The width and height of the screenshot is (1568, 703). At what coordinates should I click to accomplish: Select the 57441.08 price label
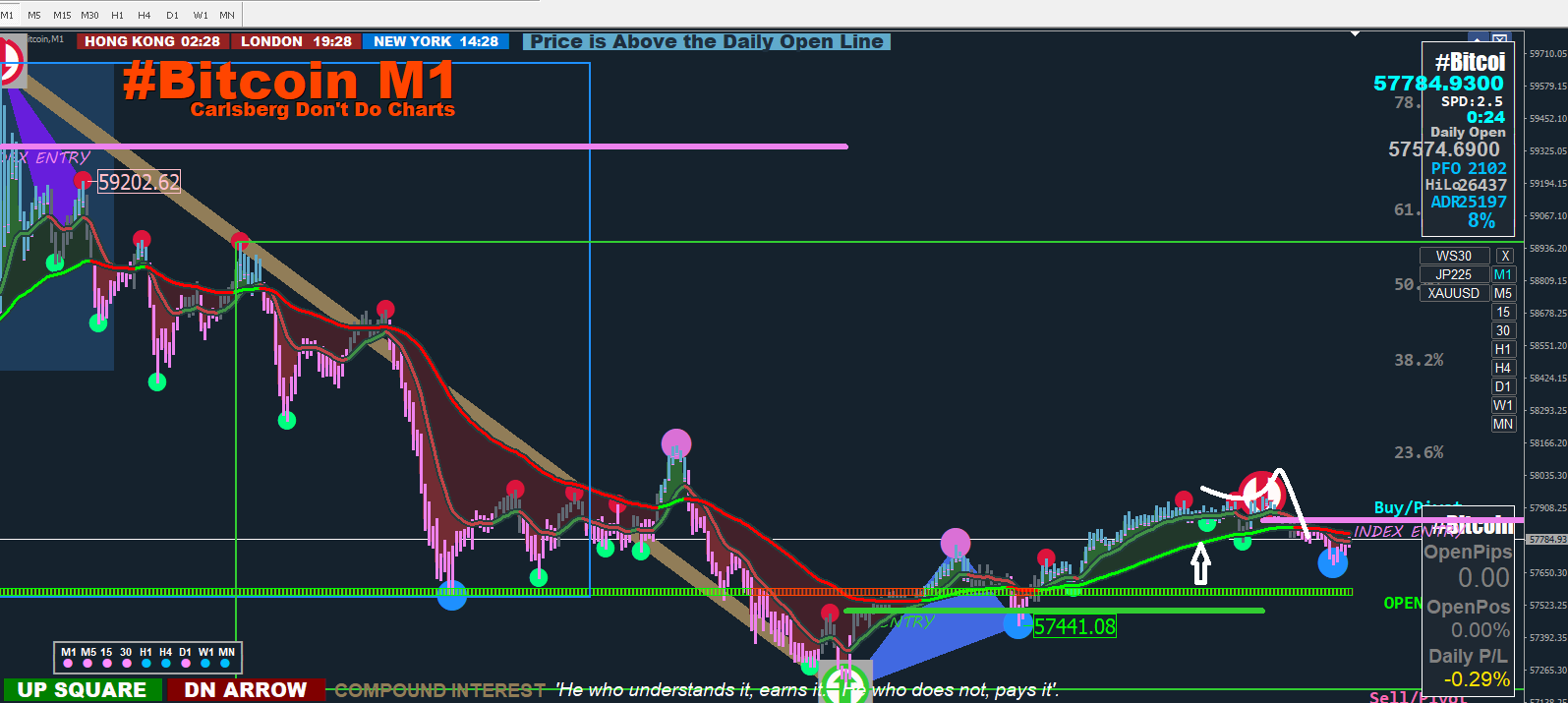pyautogui.click(x=1074, y=626)
